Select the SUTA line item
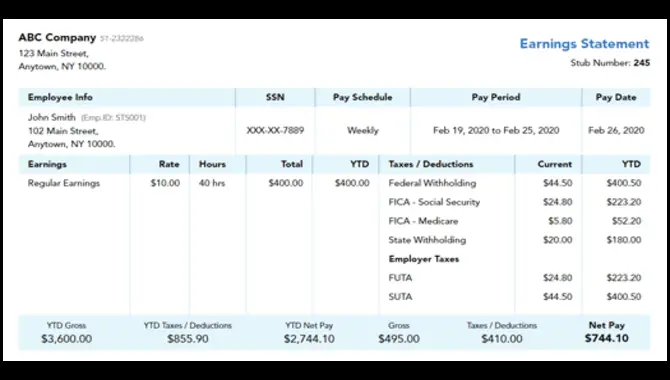This screenshot has width=670, height=380. [400, 297]
